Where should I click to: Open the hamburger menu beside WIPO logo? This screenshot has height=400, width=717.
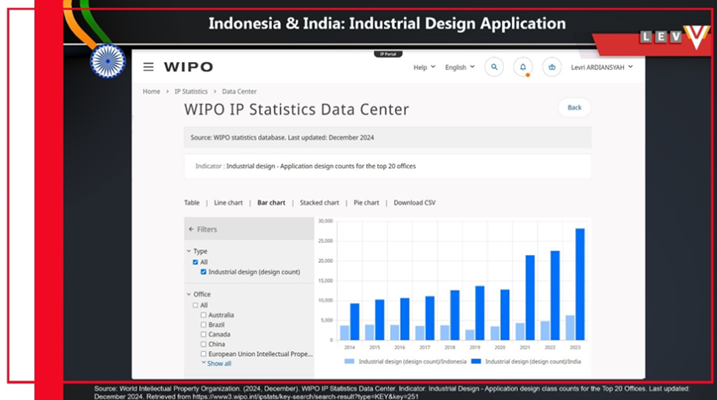click(148, 67)
